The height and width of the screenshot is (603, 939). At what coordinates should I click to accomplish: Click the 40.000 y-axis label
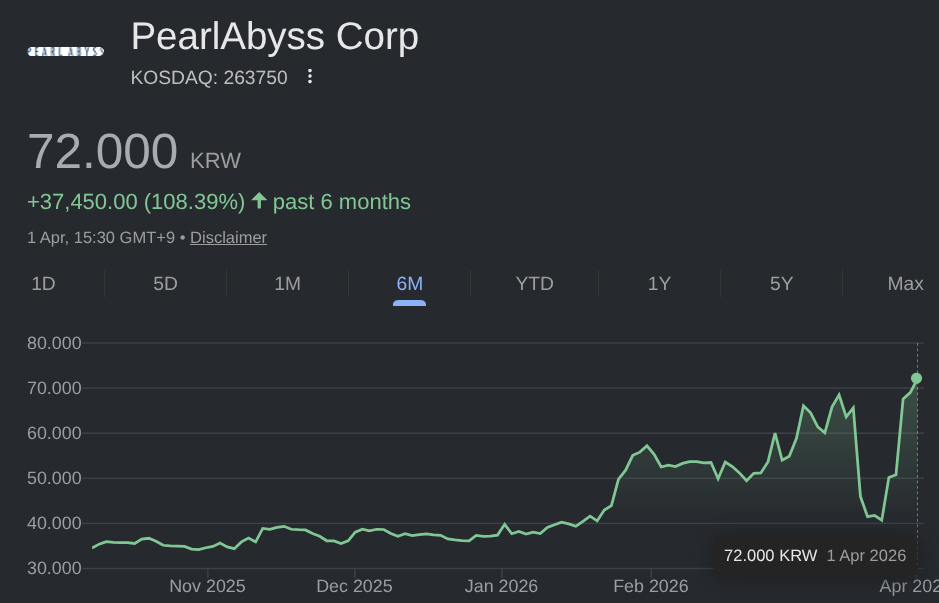click(x=54, y=523)
